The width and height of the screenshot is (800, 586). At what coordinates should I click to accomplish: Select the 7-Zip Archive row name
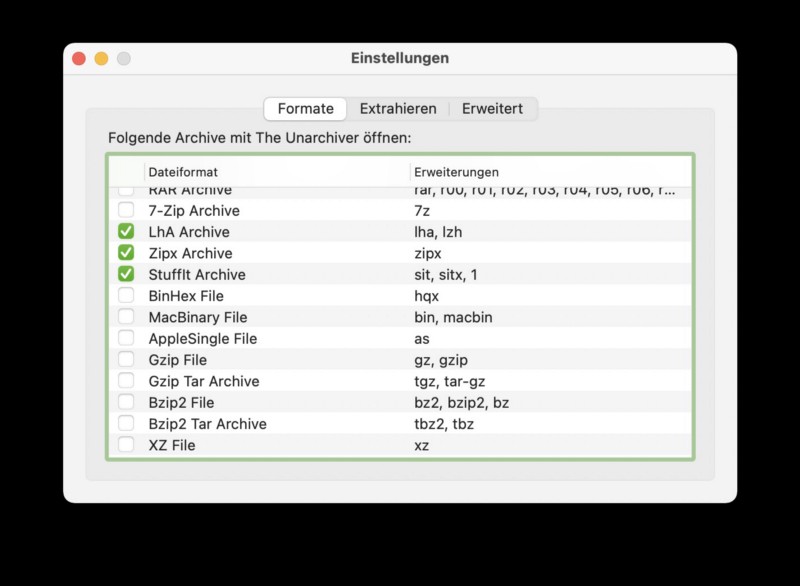[194, 211]
